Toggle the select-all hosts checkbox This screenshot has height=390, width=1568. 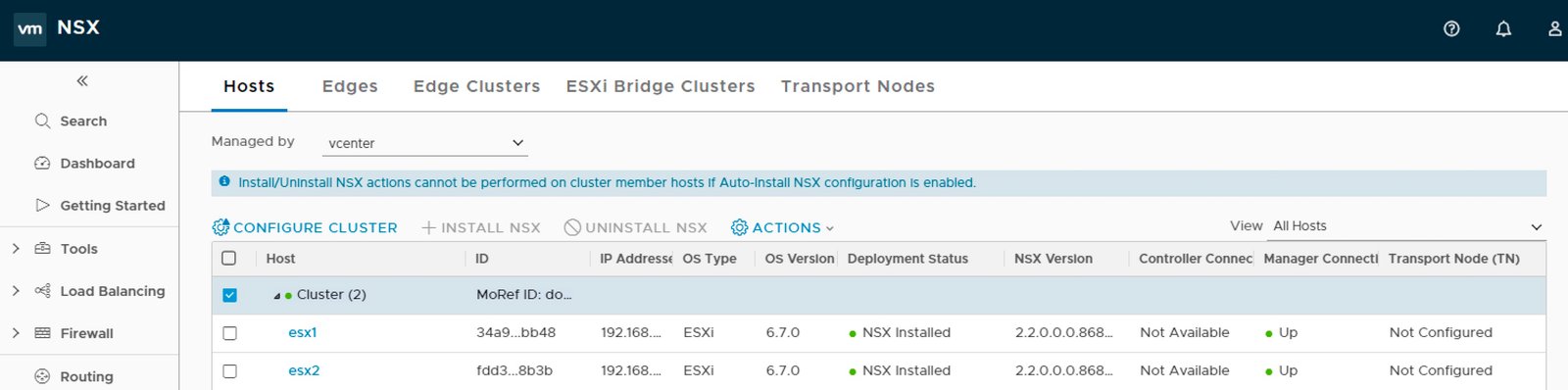(x=229, y=259)
